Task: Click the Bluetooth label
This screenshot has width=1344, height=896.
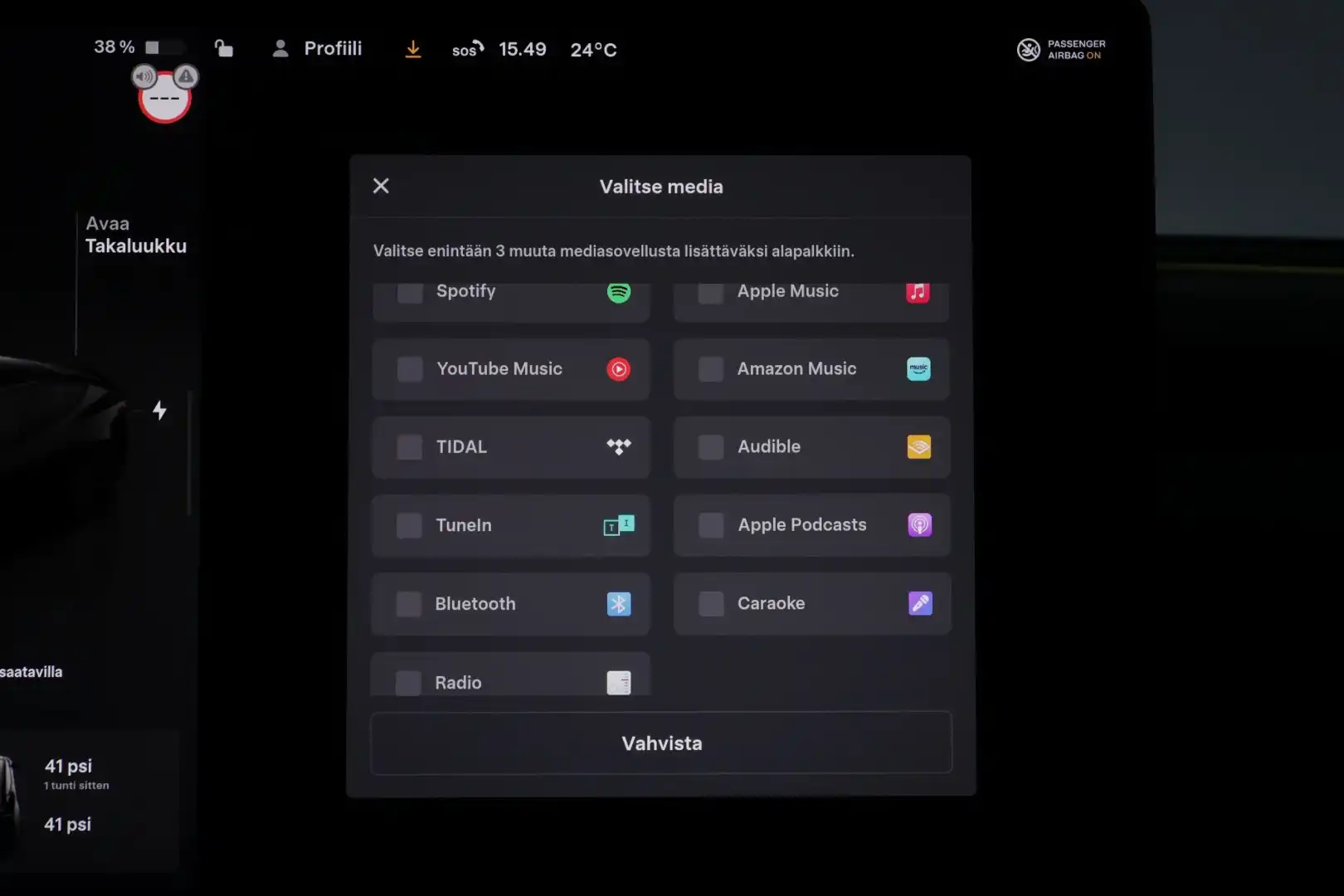Action: (475, 603)
